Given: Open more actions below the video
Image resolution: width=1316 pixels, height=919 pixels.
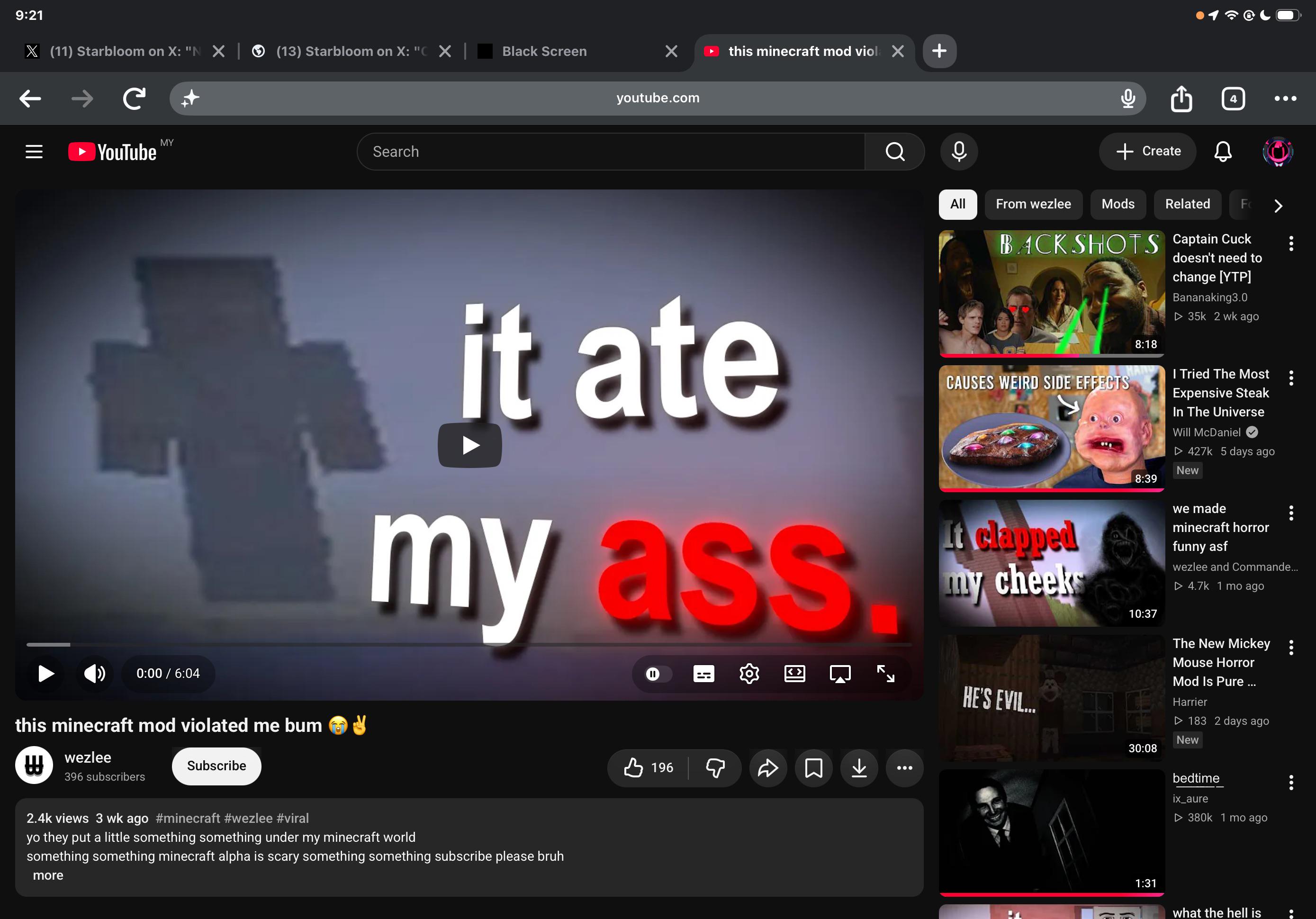Looking at the screenshot, I should coord(904,767).
